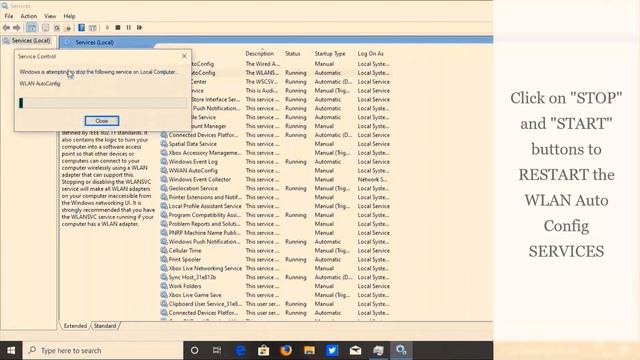
Task: Click the Service Control progress bar
Action: pos(102,102)
